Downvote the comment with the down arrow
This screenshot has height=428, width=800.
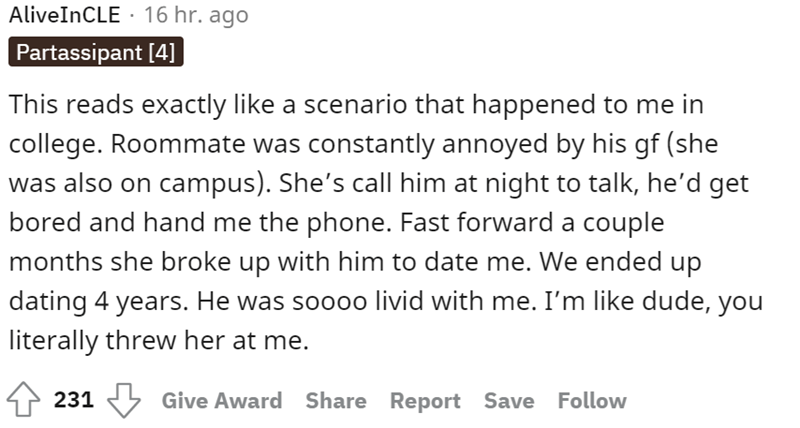tap(123, 401)
